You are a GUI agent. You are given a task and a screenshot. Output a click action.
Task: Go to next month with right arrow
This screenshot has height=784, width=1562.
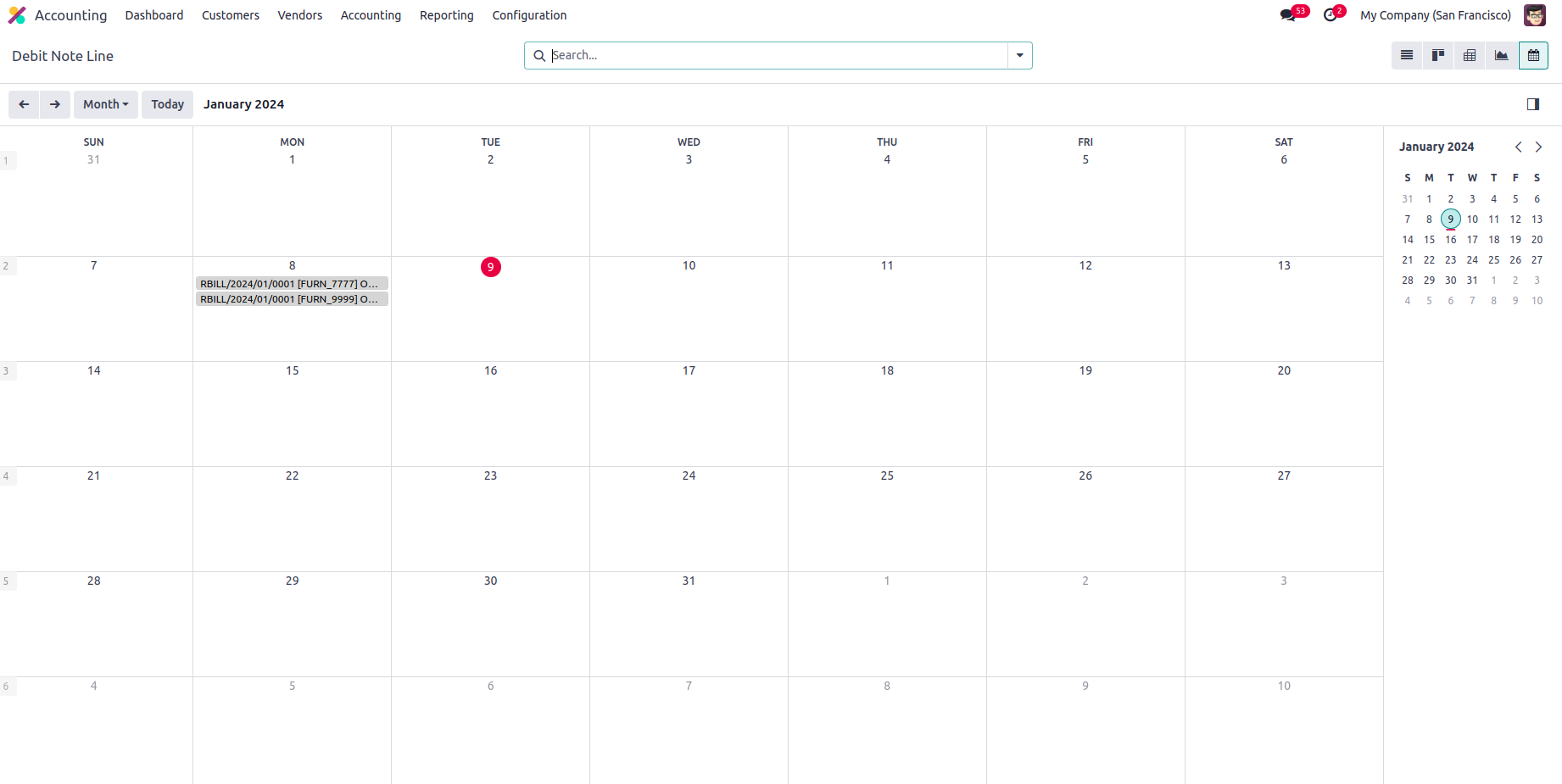click(55, 104)
